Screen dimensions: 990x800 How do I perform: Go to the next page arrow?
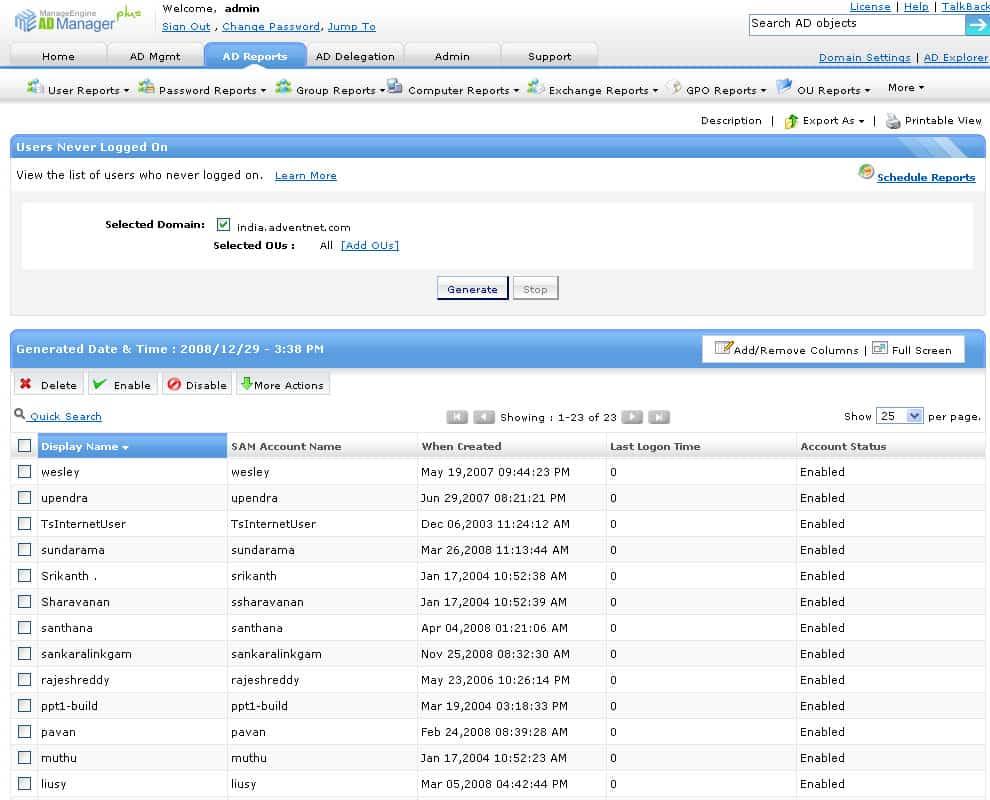click(x=632, y=417)
